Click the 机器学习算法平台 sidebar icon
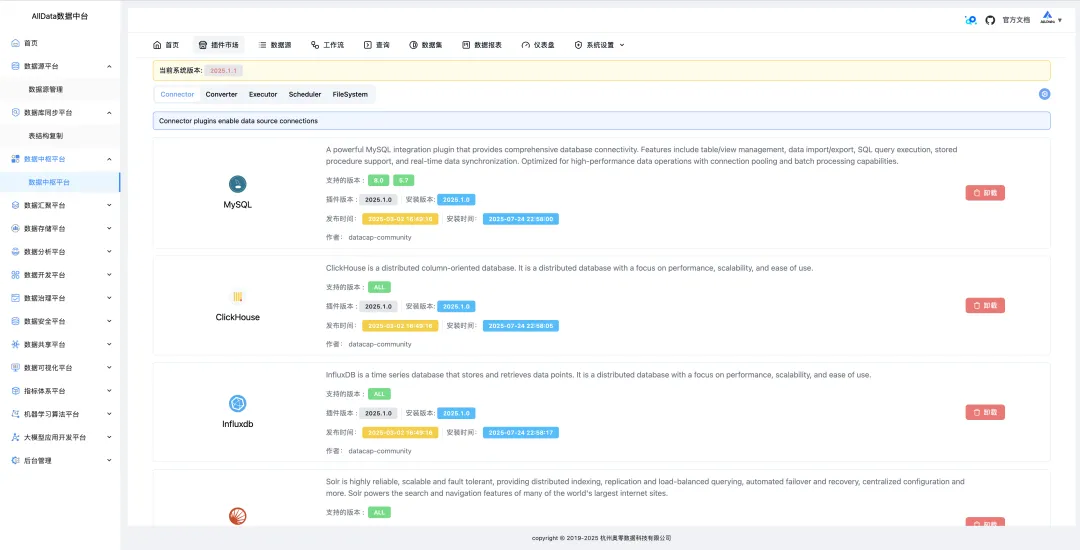Image resolution: width=1080 pixels, height=550 pixels. point(15,414)
